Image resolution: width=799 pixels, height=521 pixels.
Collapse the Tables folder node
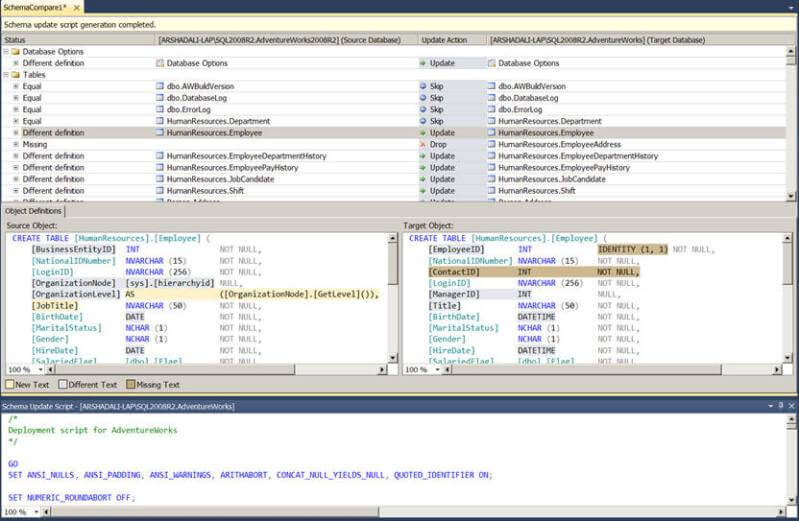pyautogui.click(x=6, y=75)
